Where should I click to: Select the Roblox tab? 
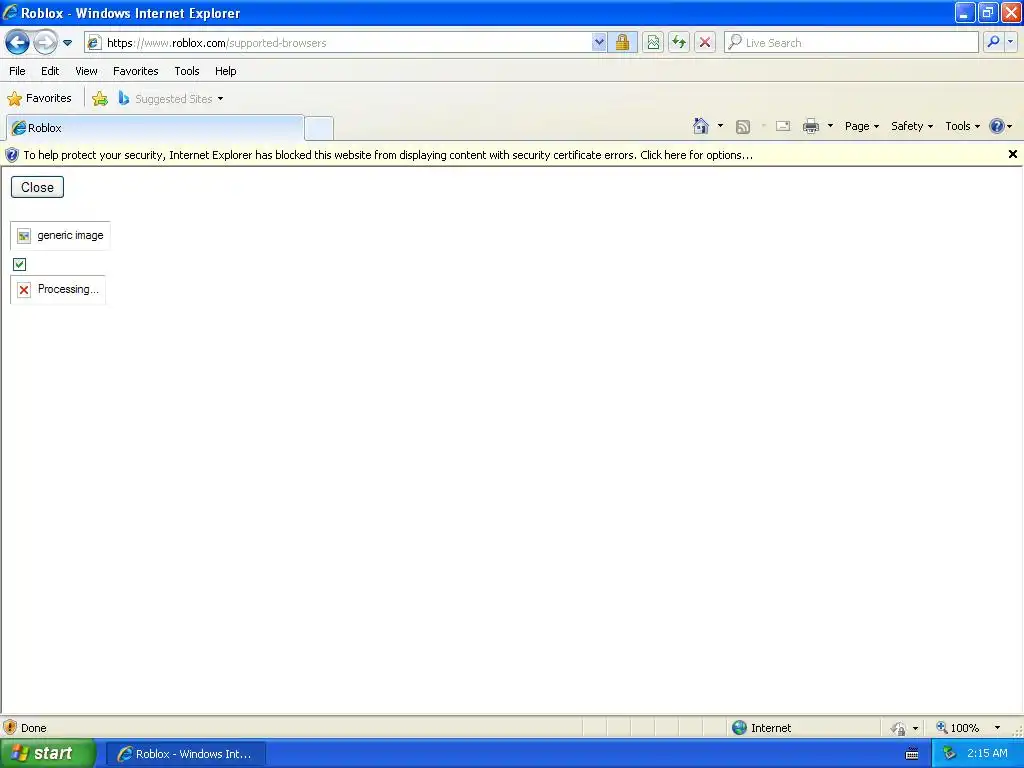click(x=155, y=128)
